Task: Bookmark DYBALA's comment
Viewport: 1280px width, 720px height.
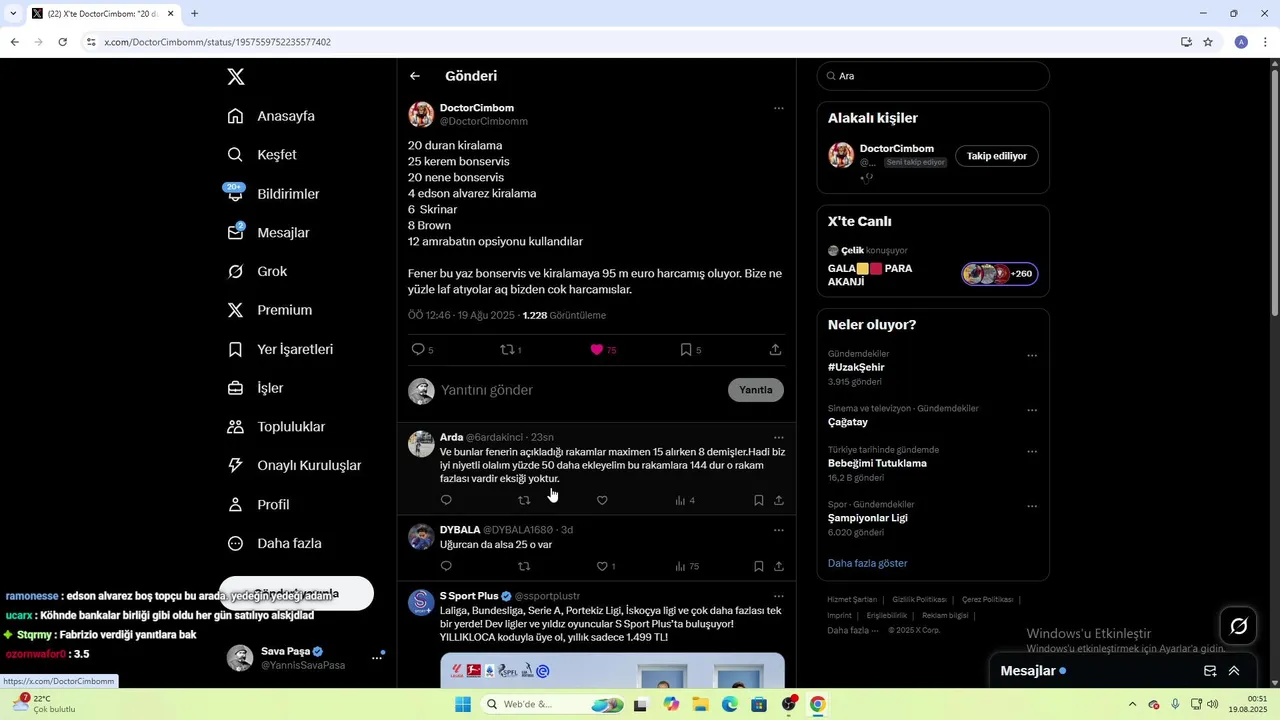Action: (x=759, y=566)
